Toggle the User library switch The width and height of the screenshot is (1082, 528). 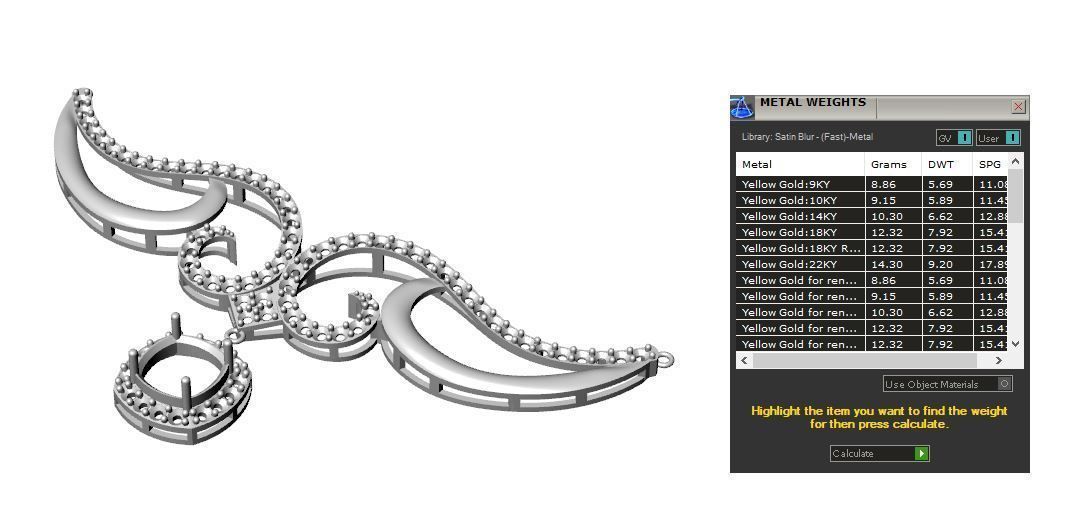998,138
